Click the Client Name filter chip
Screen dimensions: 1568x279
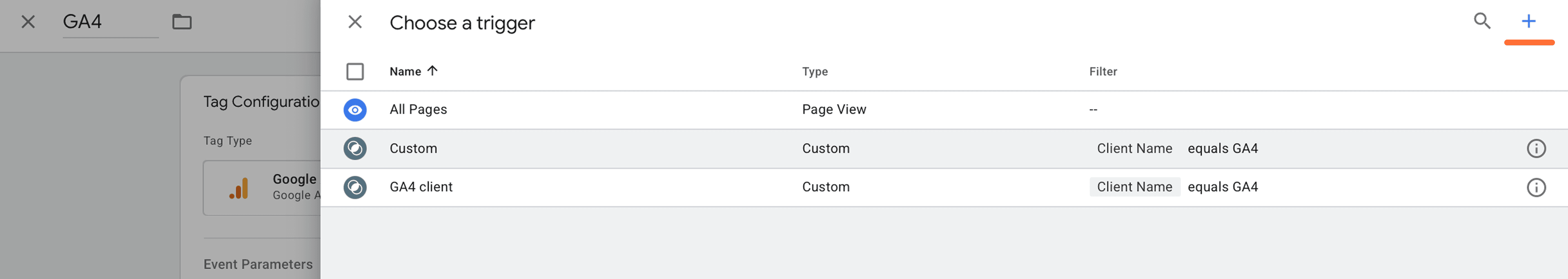point(1134,187)
